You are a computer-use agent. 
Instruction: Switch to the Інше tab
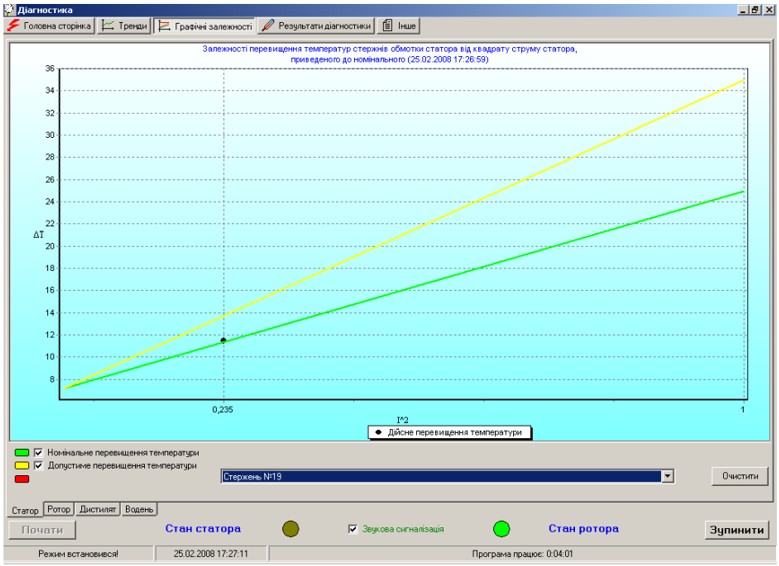[399, 26]
